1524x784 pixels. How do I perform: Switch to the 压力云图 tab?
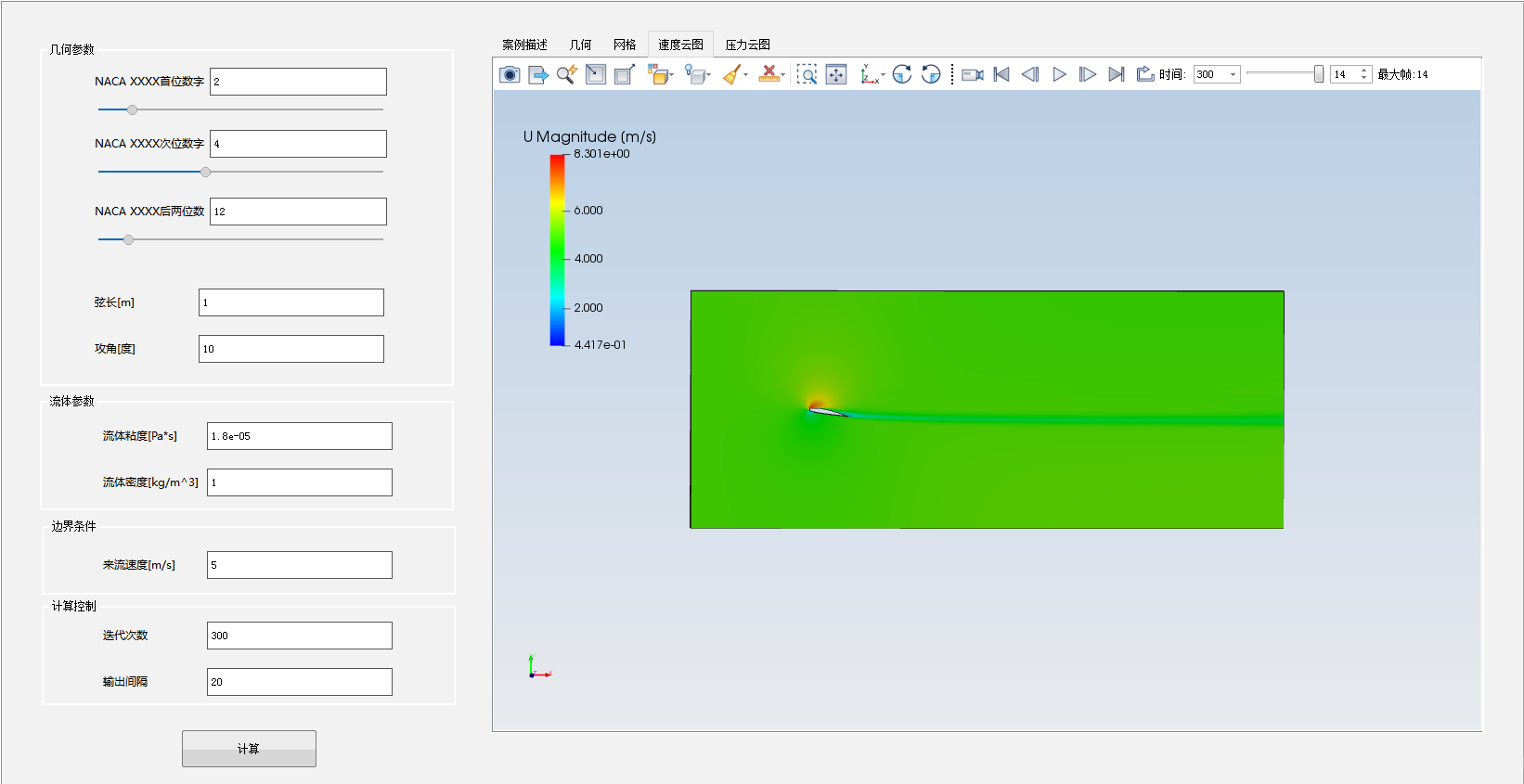pyautogui.click(x=747, y=45)
